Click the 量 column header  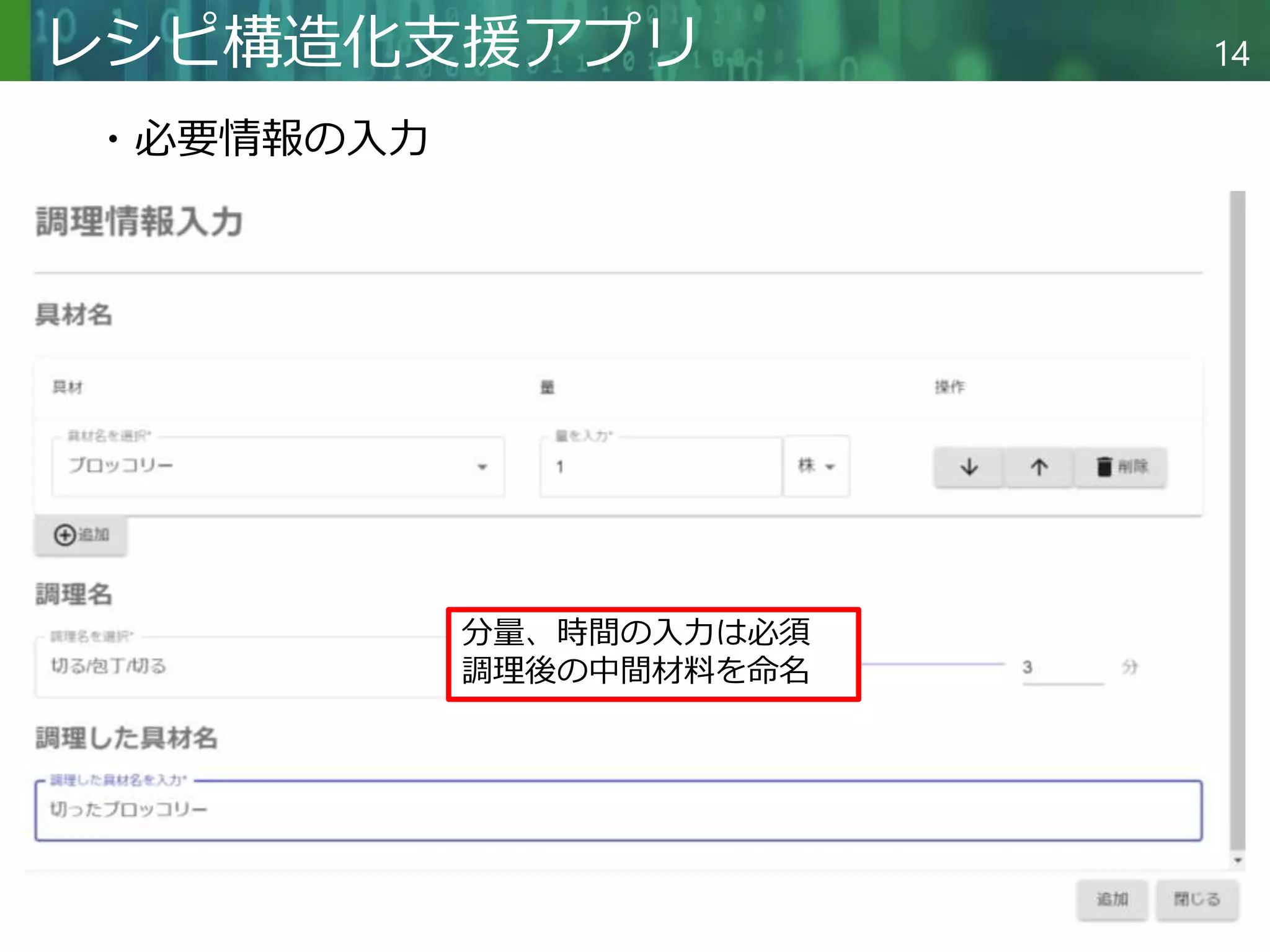[547, 387]
